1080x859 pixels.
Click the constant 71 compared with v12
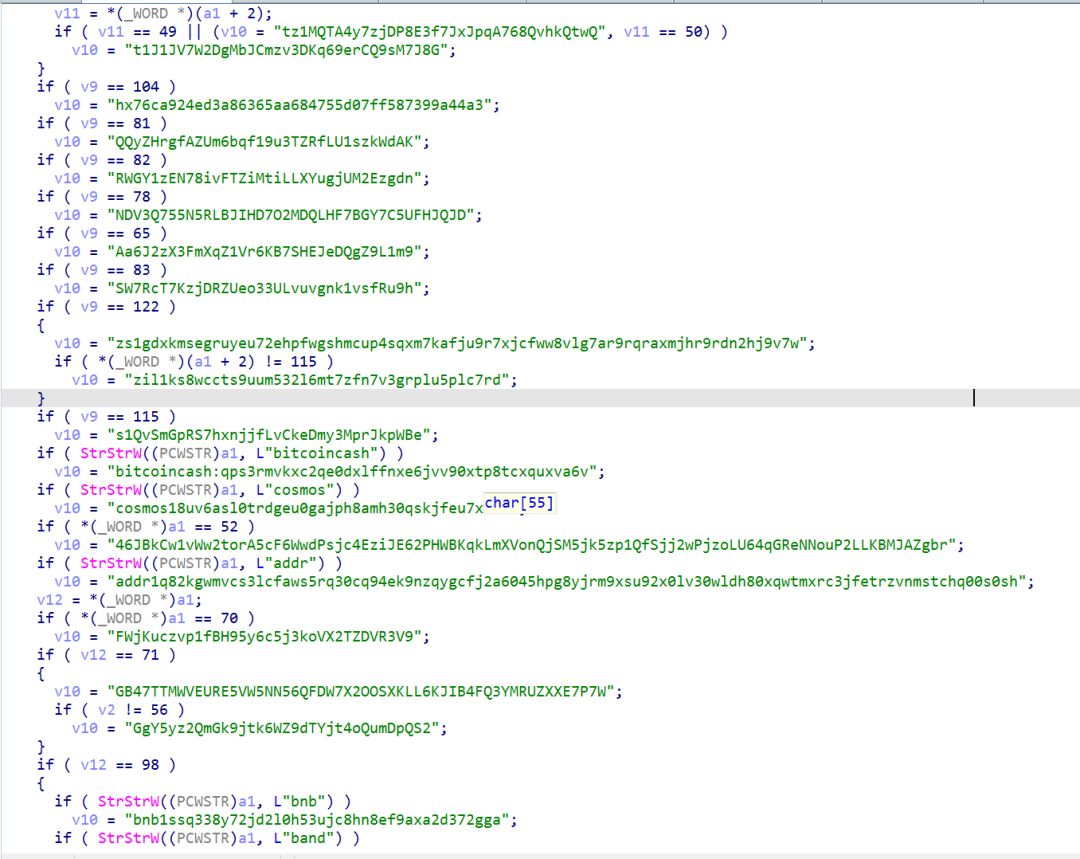coord(150,655)
